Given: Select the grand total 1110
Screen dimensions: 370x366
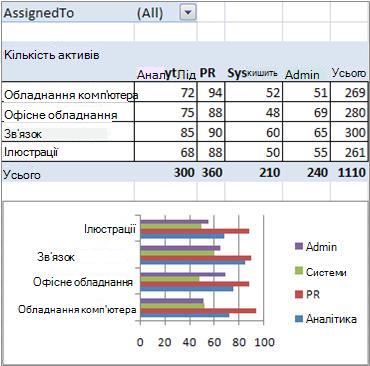Looking at the screenshot, I should [352, 172].
